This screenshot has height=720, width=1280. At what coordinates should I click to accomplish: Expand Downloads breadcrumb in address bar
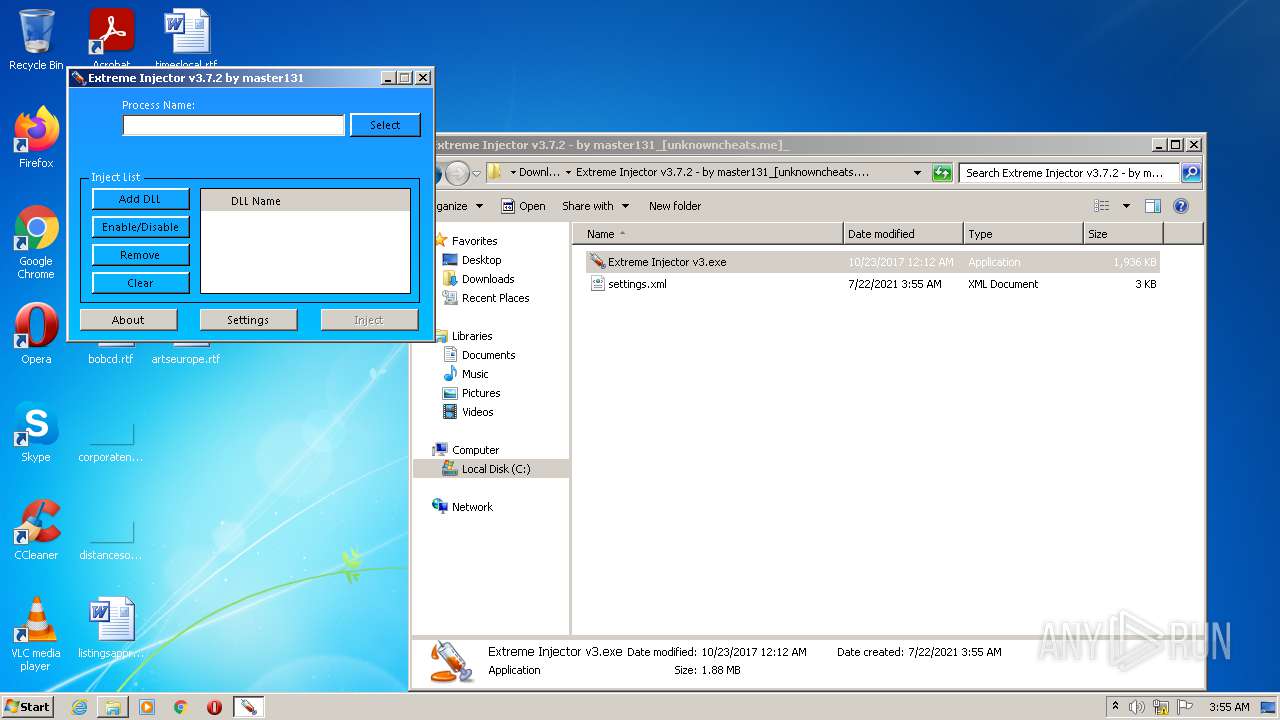pos(568,173)
